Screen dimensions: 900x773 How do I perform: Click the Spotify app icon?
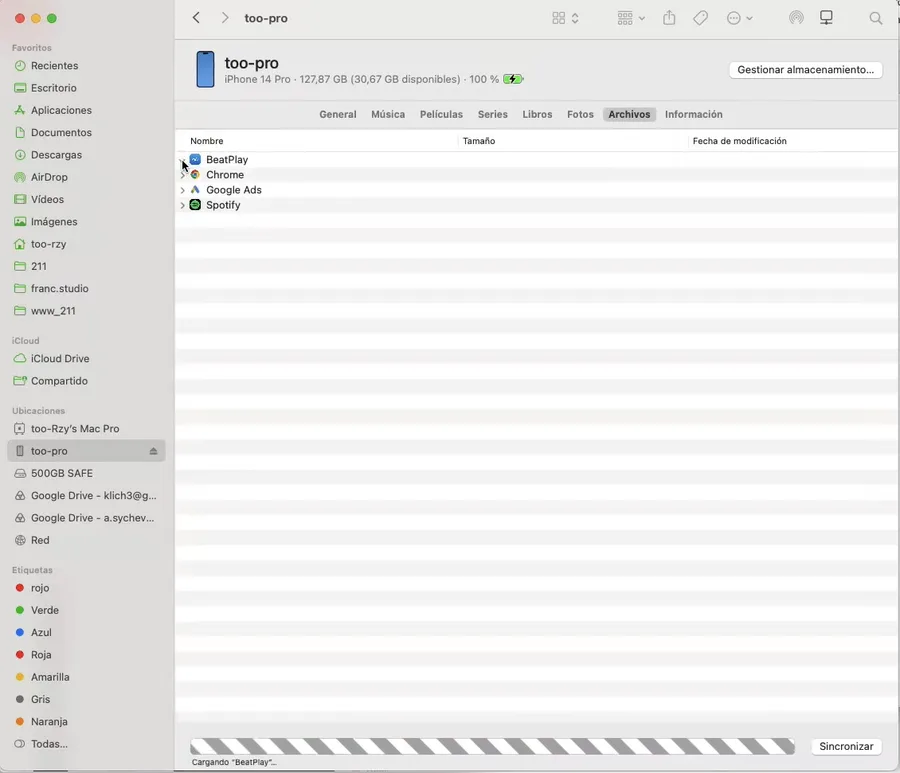[x=195, y=205]
